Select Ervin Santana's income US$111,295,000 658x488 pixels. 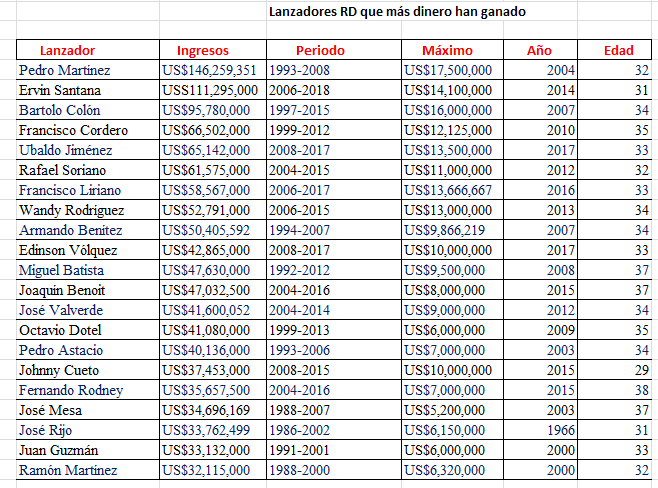point(211,90)
